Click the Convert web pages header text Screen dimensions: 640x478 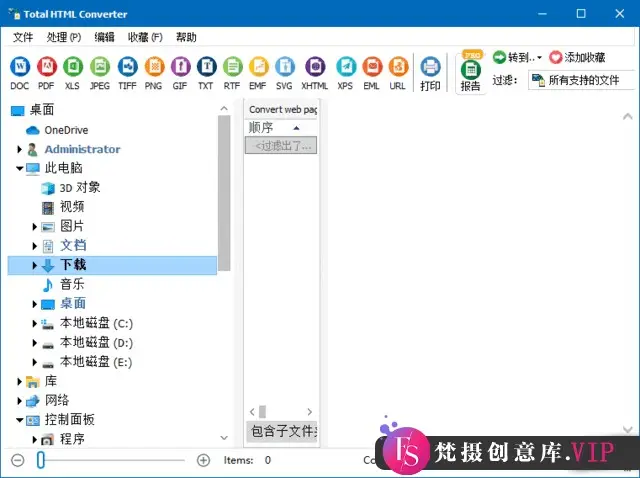coord(283,109)
